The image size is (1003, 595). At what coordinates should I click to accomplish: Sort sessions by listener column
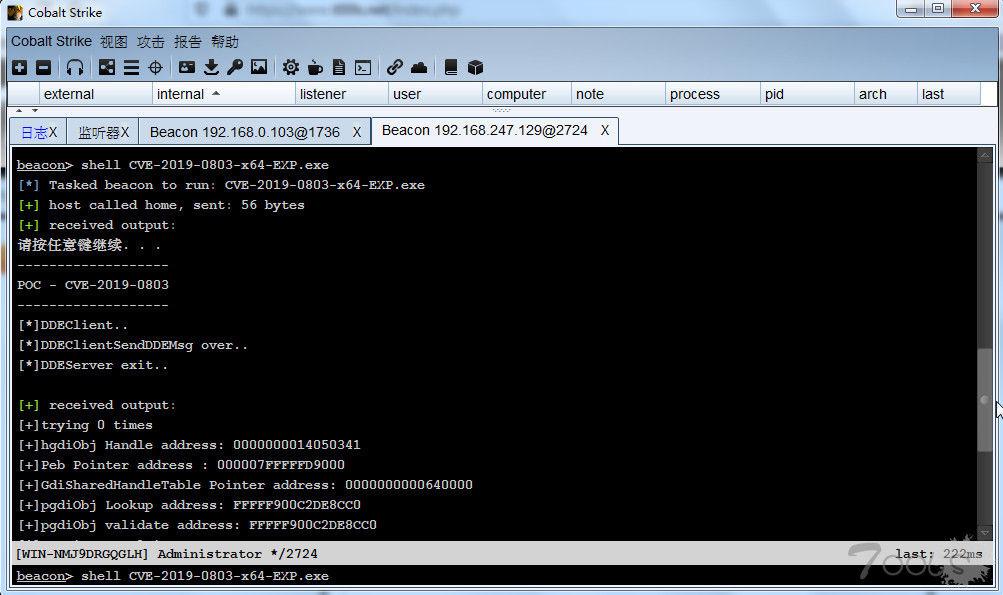click(342, 94)
